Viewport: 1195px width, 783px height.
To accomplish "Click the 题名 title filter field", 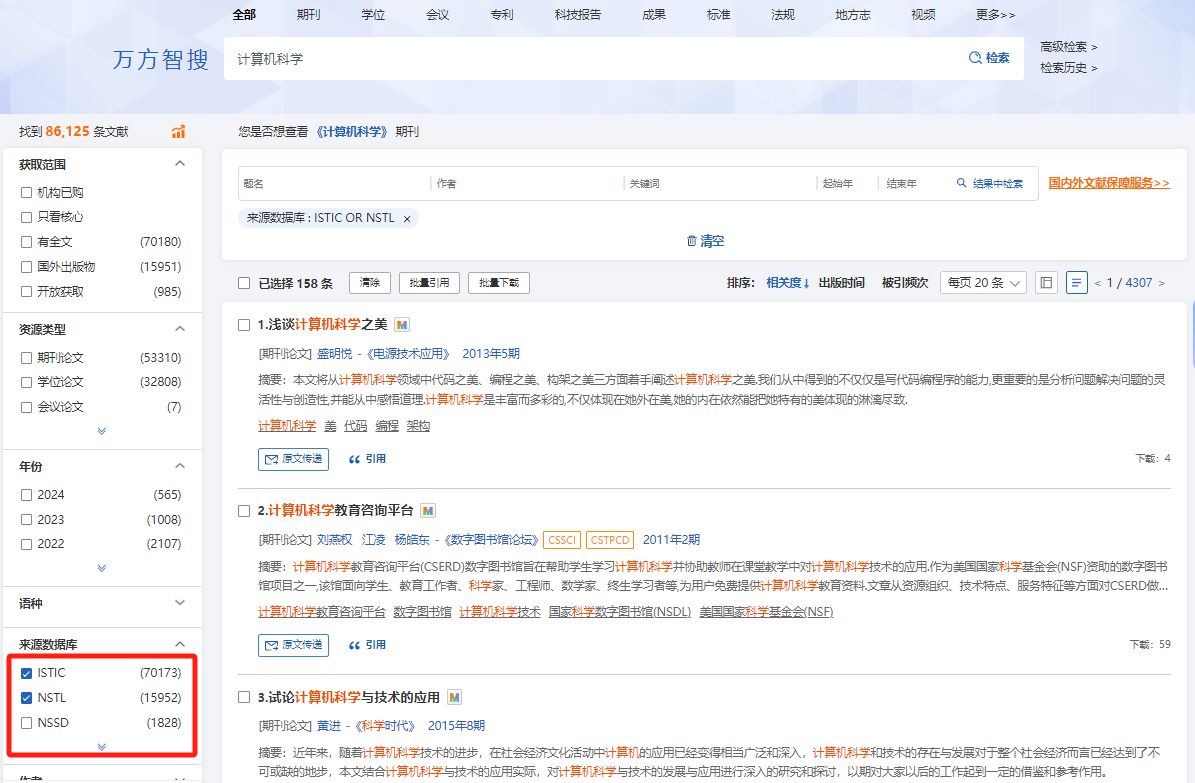I will coord(334,184).
